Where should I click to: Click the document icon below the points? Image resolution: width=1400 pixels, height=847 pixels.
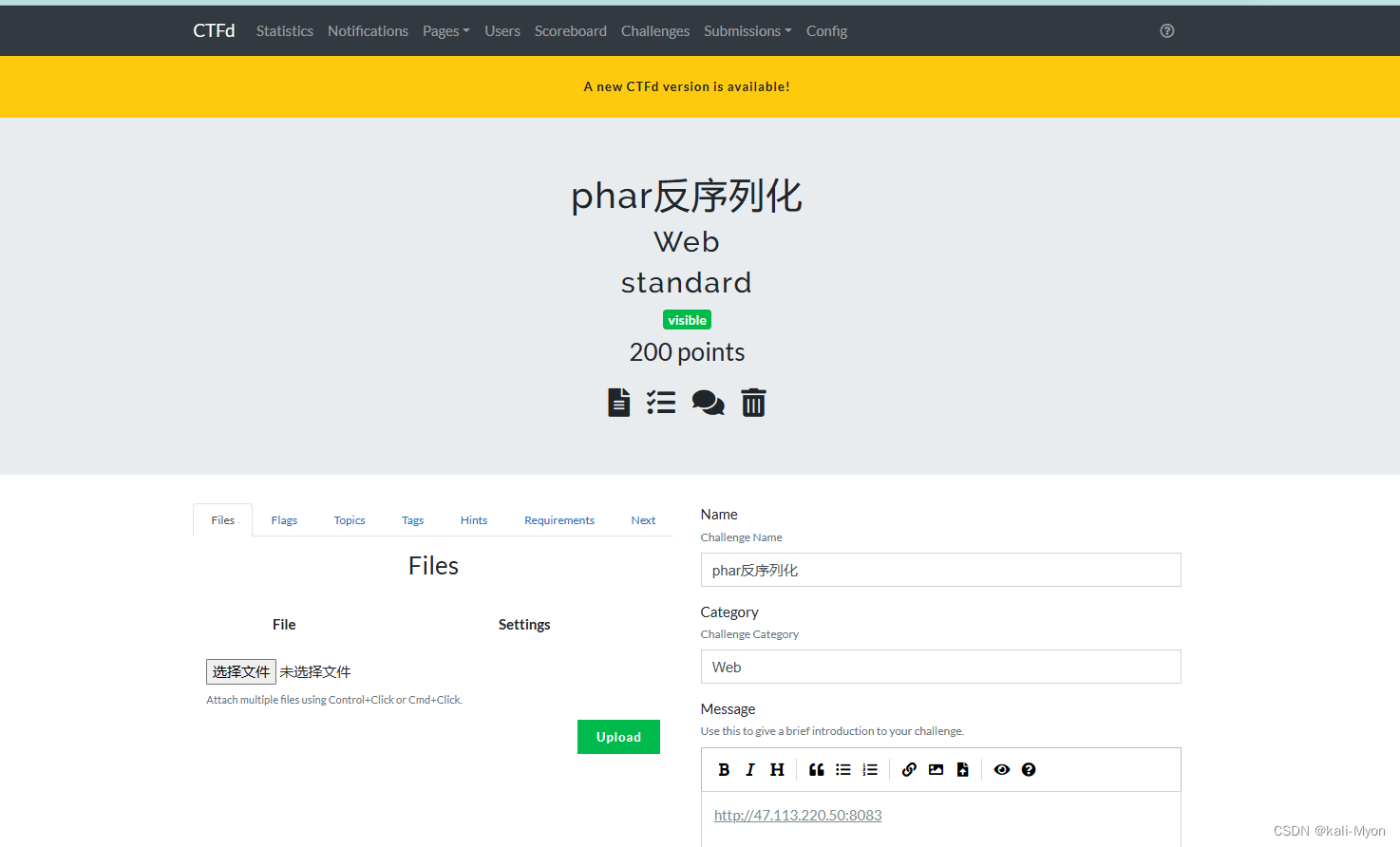coord(618,402)
